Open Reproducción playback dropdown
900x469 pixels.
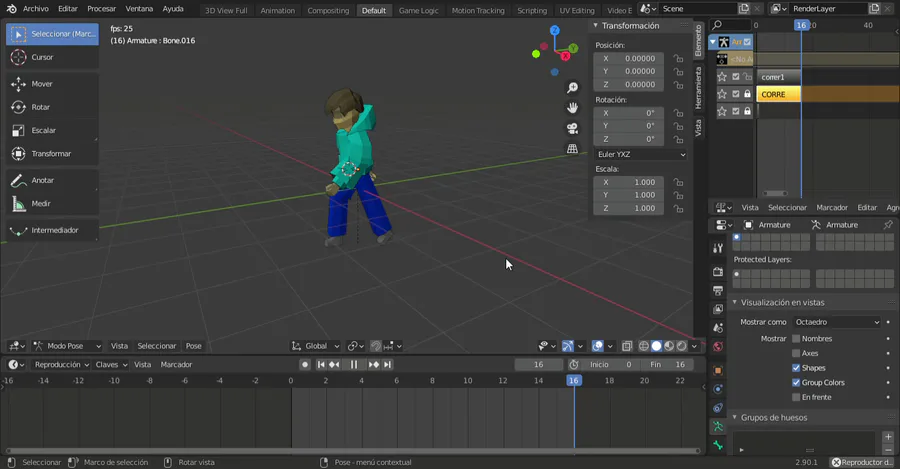click(x=61, y=365)
